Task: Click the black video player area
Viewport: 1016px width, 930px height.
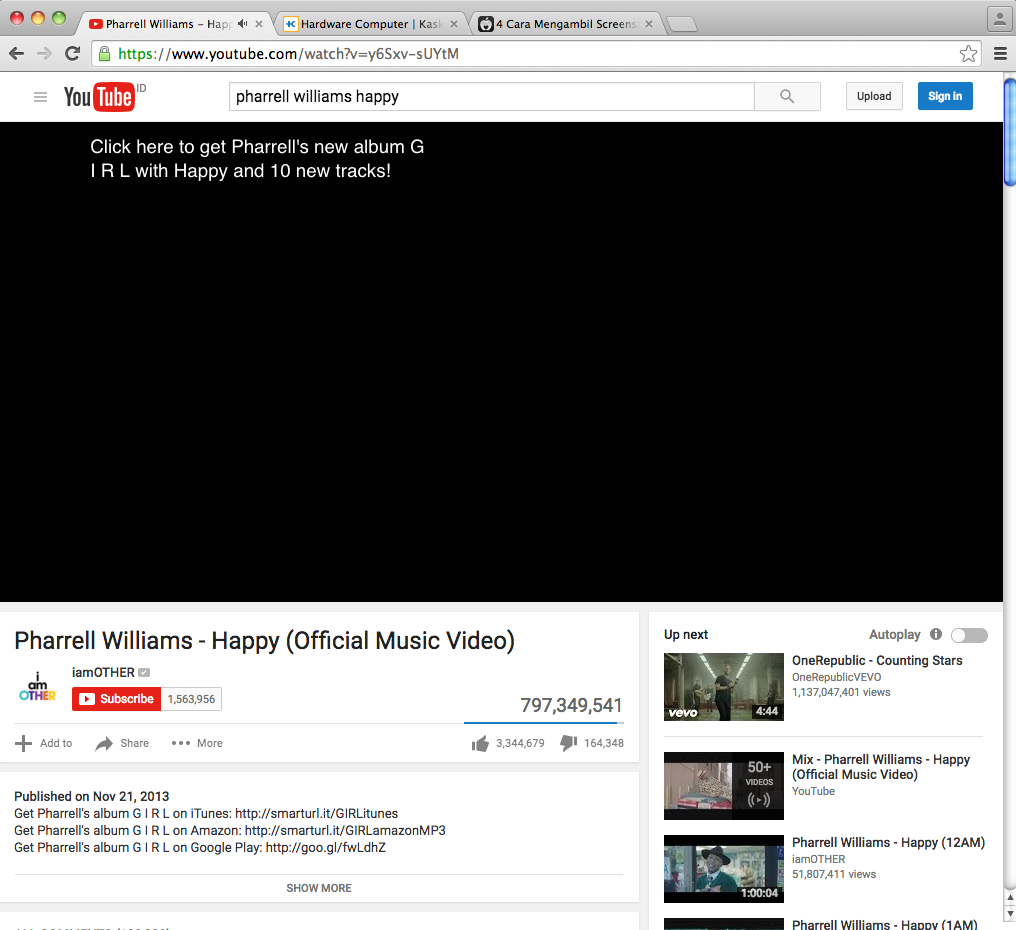Action: (x=502, y=362)
